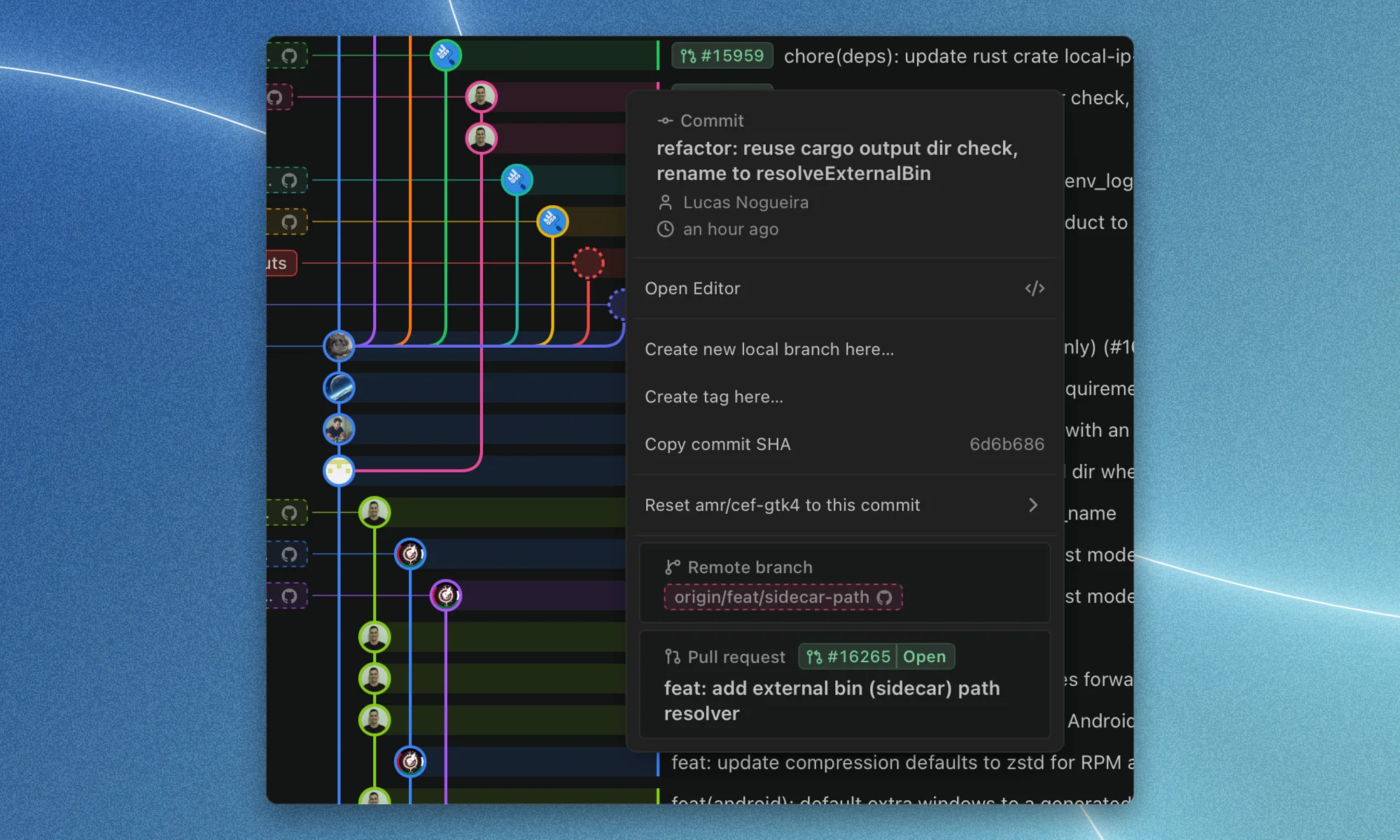Click the second pink avatar commit node
Image resolution: width=1400 pixels, height=840 pixels.
coord(481,139)
